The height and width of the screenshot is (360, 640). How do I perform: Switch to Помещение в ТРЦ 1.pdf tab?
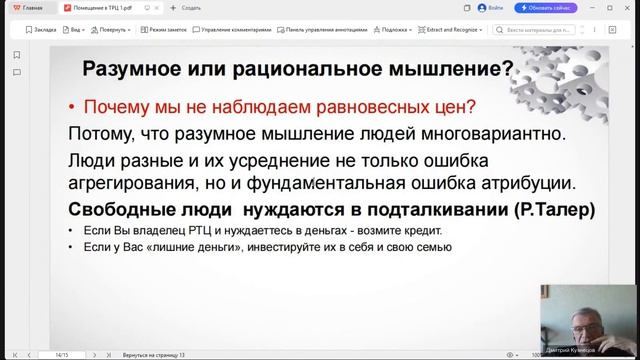pos(103,8)
